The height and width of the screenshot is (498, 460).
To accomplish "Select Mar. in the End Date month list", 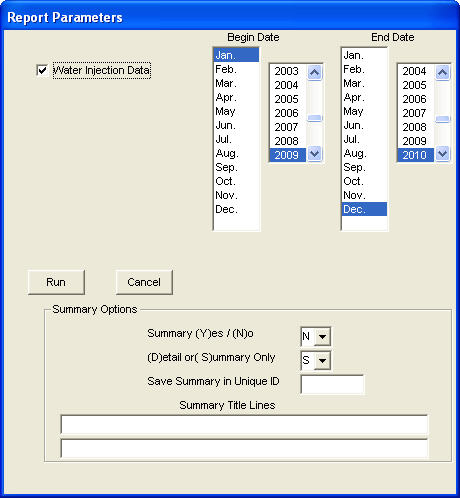I will (x=364, y=83).
